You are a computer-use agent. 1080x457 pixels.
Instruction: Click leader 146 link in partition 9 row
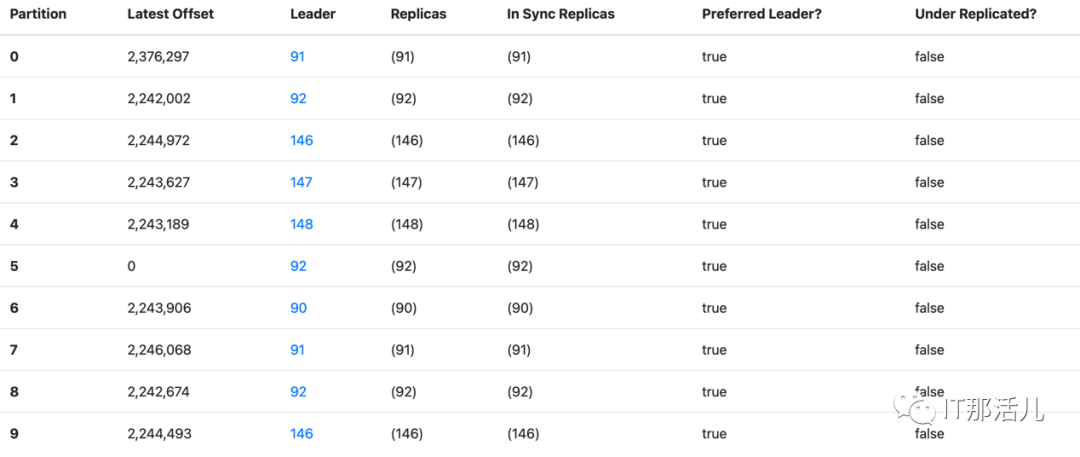(301, 434)
